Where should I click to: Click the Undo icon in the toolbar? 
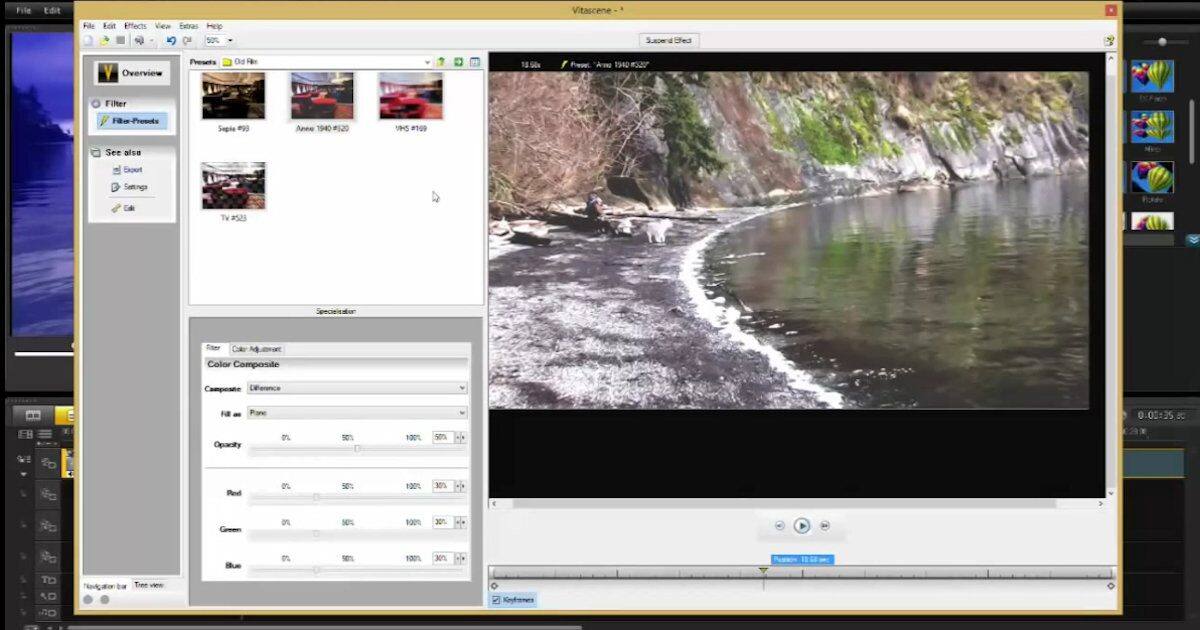click(170, 40)
